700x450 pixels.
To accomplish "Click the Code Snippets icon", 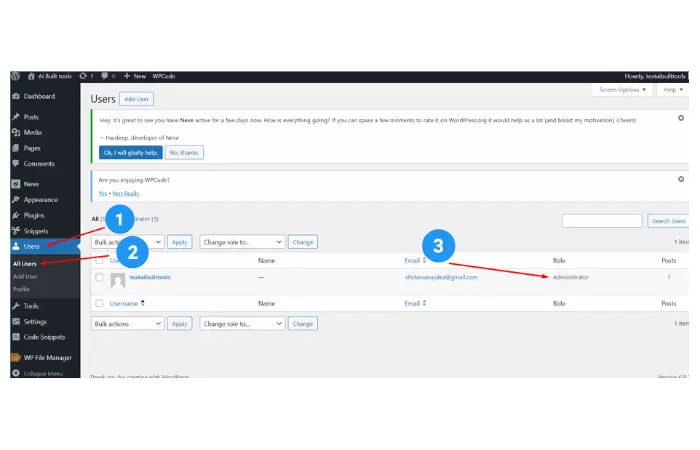I will pyautogui.click(x=16, y=338).
